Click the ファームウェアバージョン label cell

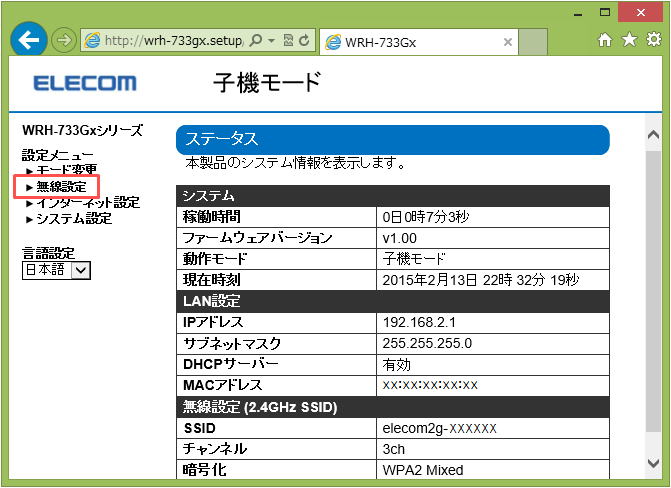pyautogui.click(x=276, y=238)
